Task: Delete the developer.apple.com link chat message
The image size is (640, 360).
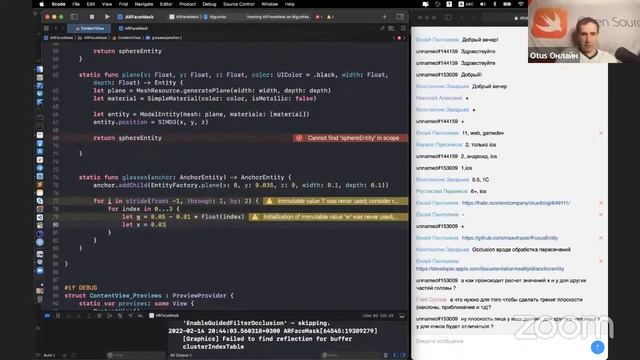Action: [x=600, y=261]
